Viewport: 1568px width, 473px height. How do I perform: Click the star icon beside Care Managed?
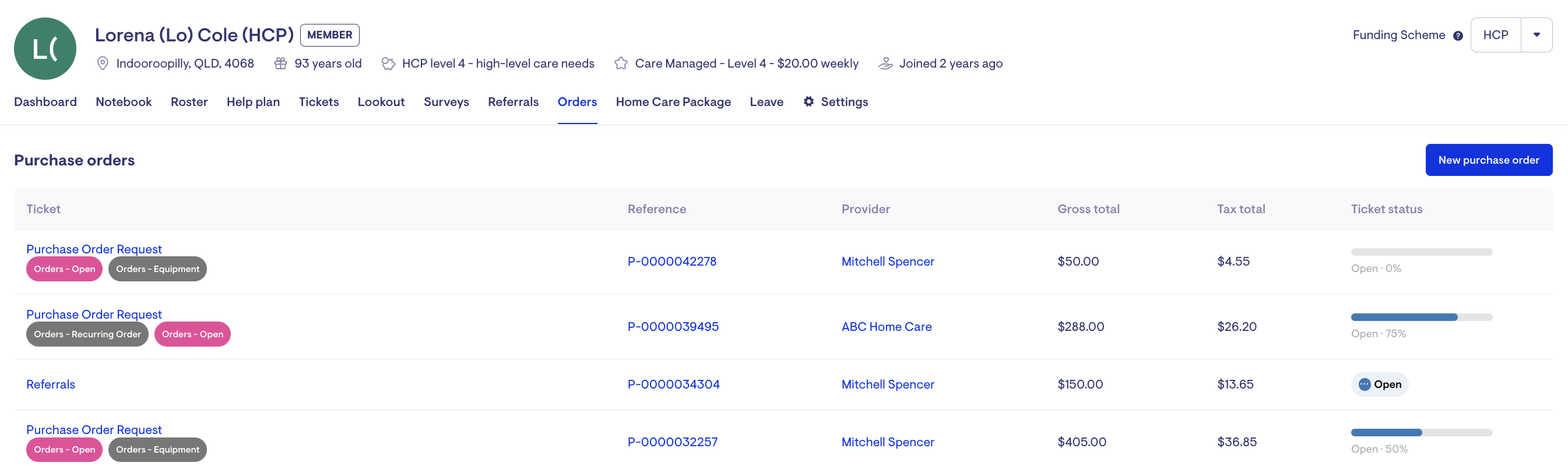click(621, 63)
